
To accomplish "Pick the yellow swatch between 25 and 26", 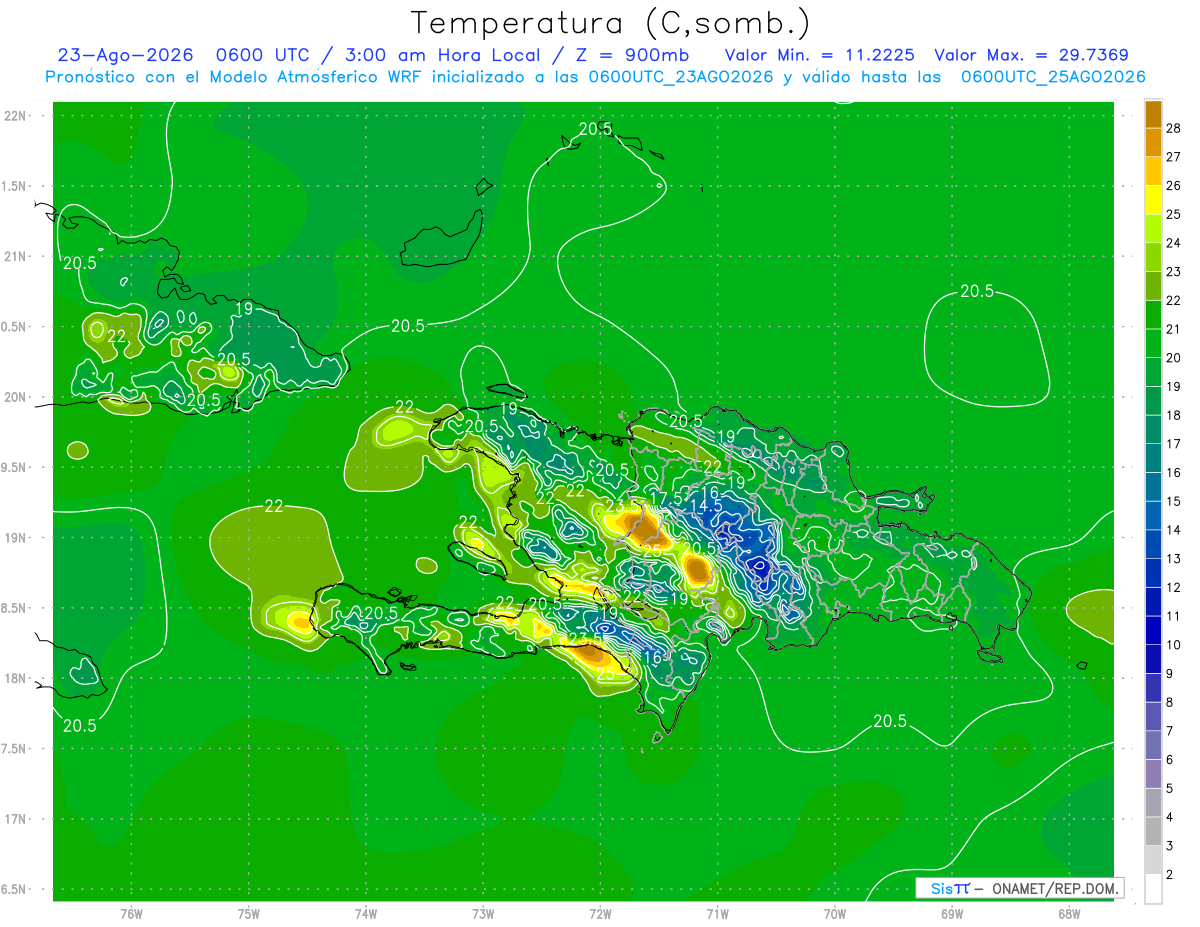I will [x=1153, y=200].
